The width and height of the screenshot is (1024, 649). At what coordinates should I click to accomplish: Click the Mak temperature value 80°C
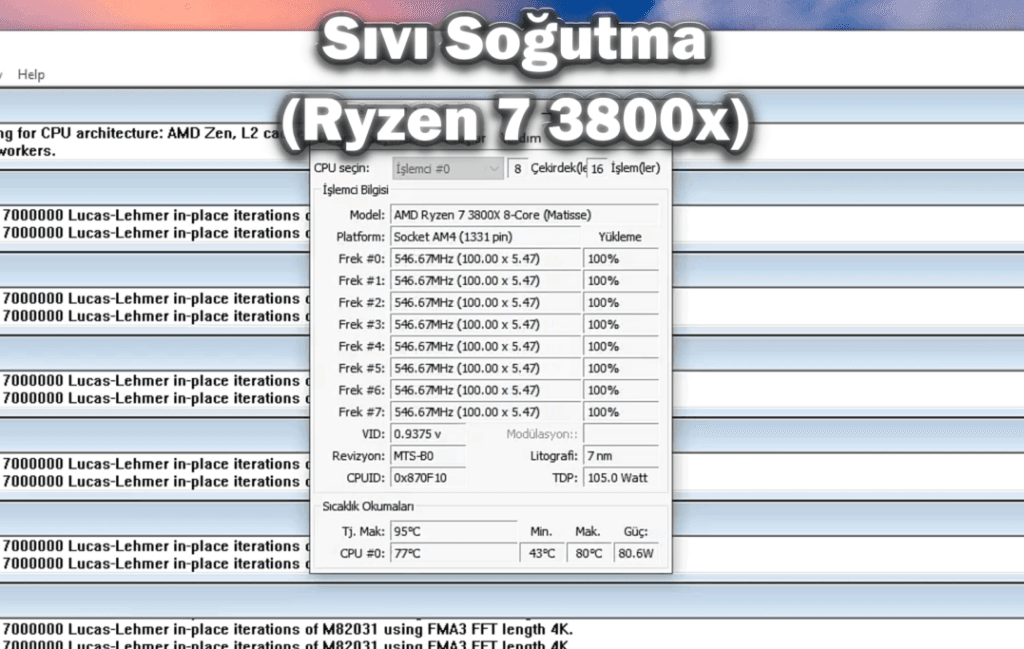tap(588, 553)
